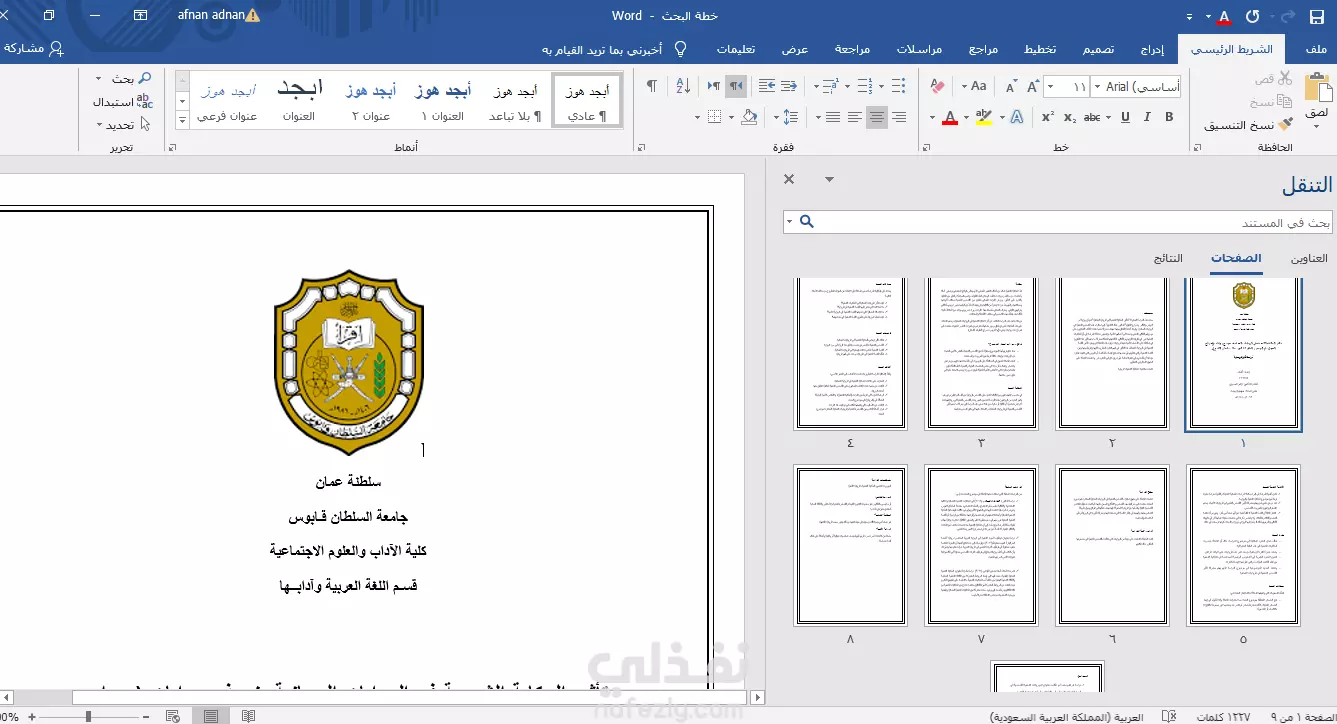
Task: Open the ملف (File) tab
Action: pyautogui.click(x=1316, y=49)
